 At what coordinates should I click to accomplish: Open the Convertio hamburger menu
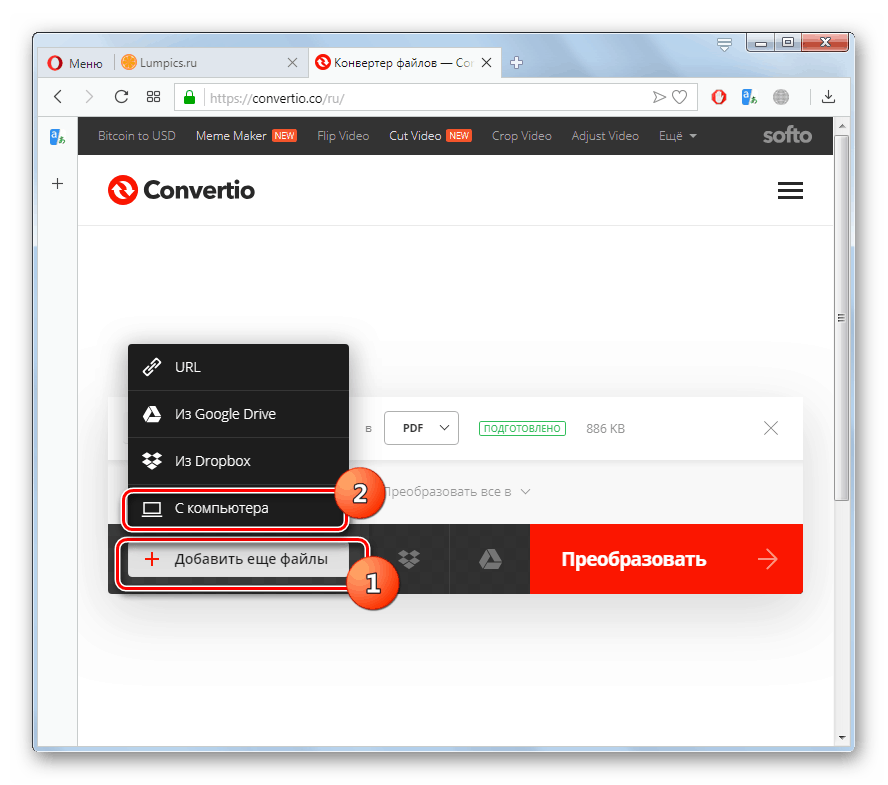pos(790,190)
